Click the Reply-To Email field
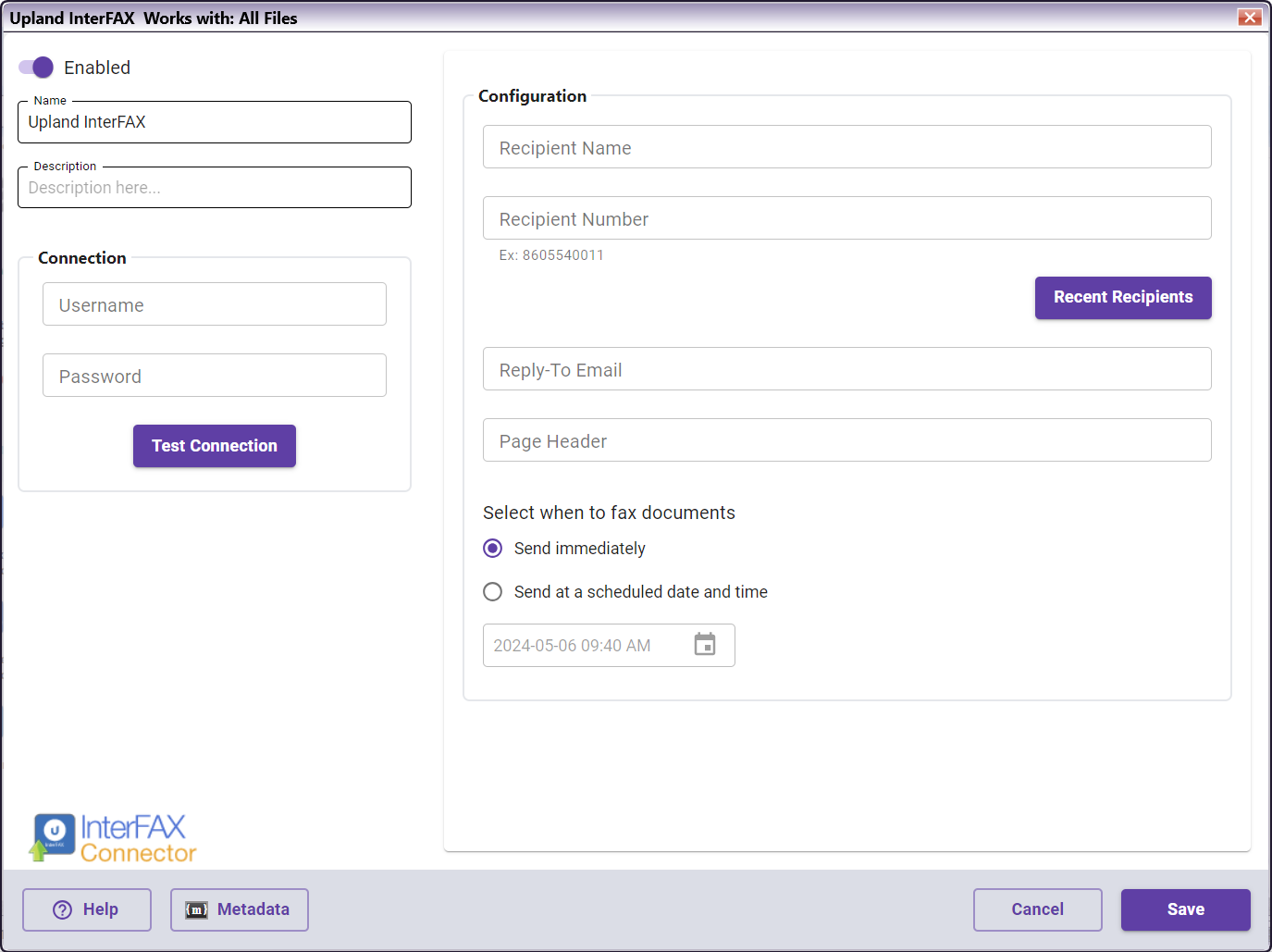Viewport: 1272px width, 952px height. (847, 369)
